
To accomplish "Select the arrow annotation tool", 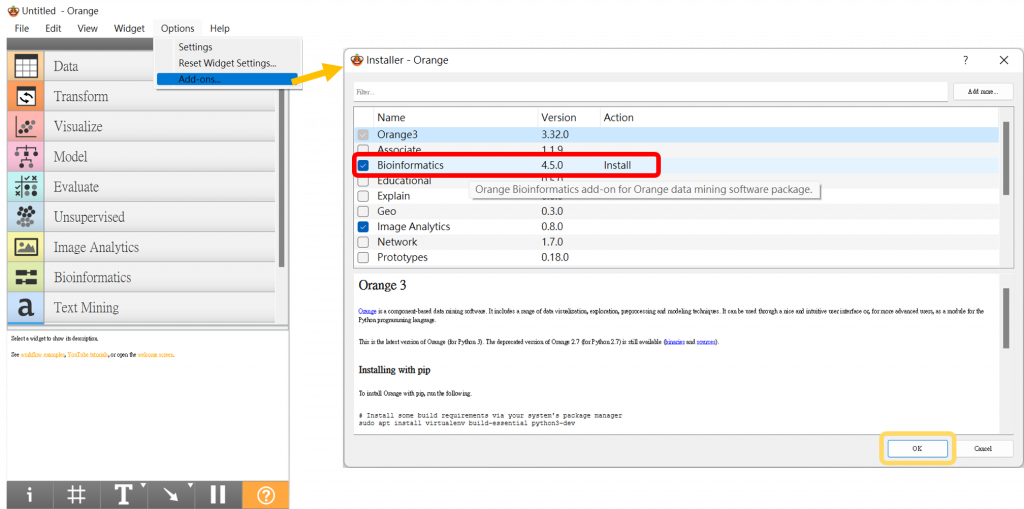I will click(x=171, y=495).
